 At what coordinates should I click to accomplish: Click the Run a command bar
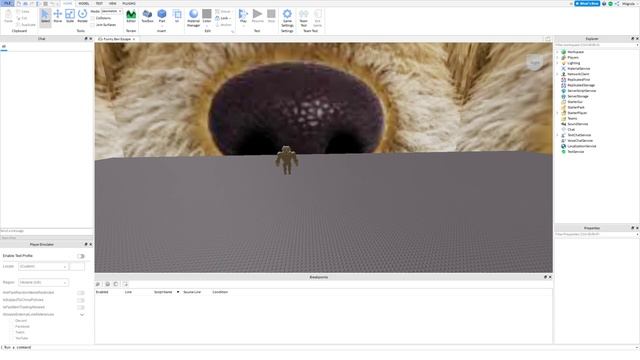point(318,347)
